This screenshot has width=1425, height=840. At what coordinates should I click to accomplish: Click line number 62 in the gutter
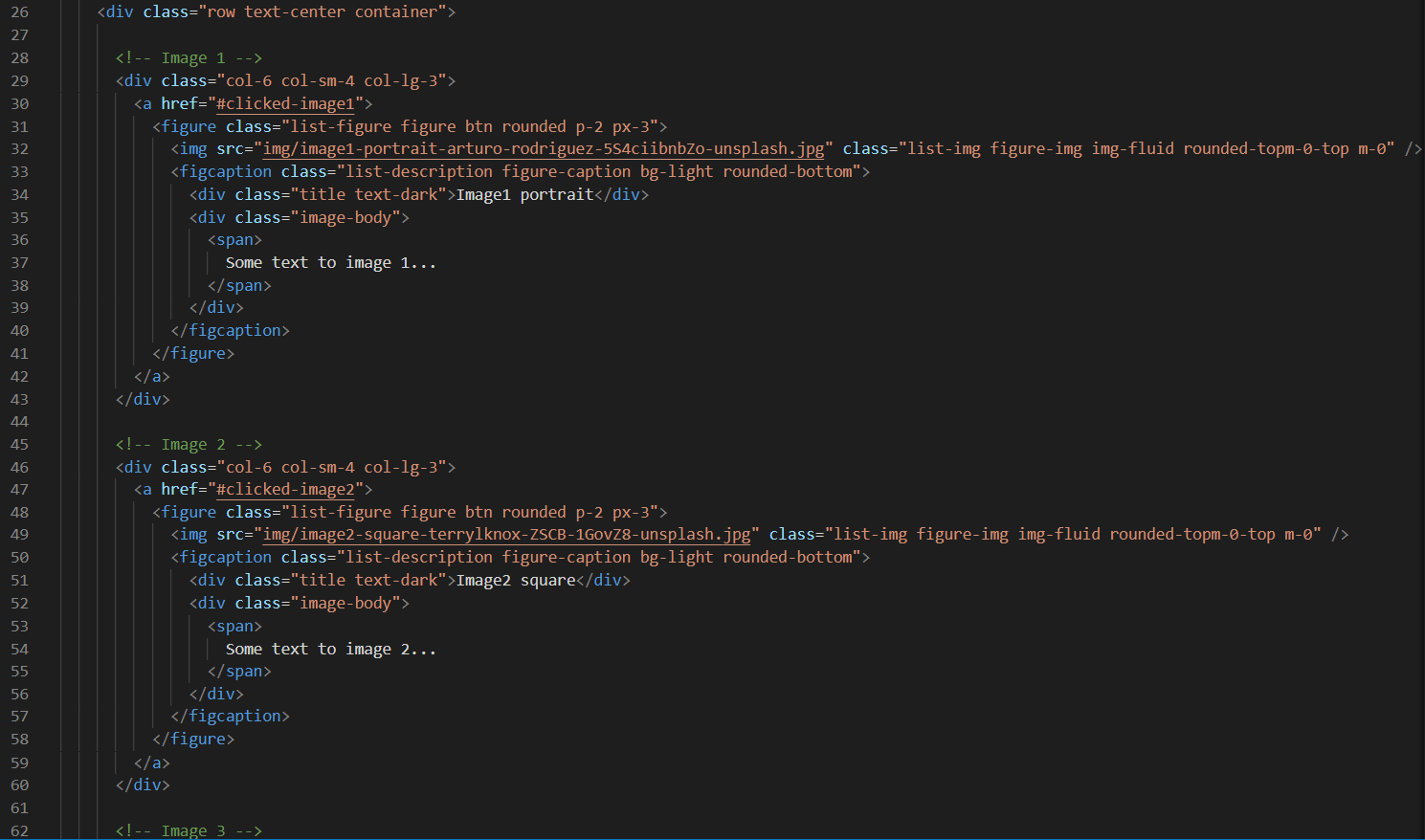pos(20,829)
